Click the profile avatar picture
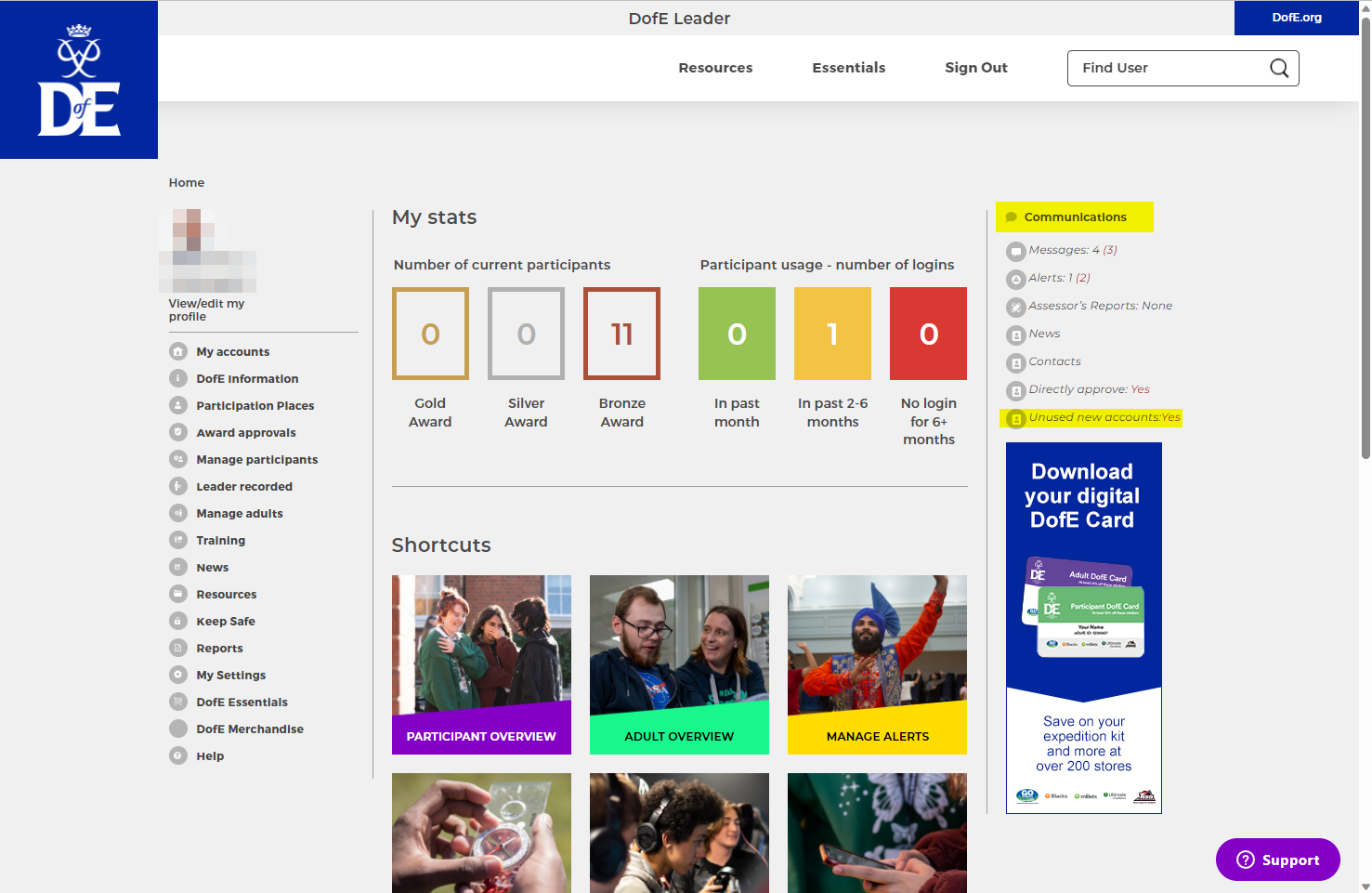This screenshot has width=1372, height=893. point(208,251)
